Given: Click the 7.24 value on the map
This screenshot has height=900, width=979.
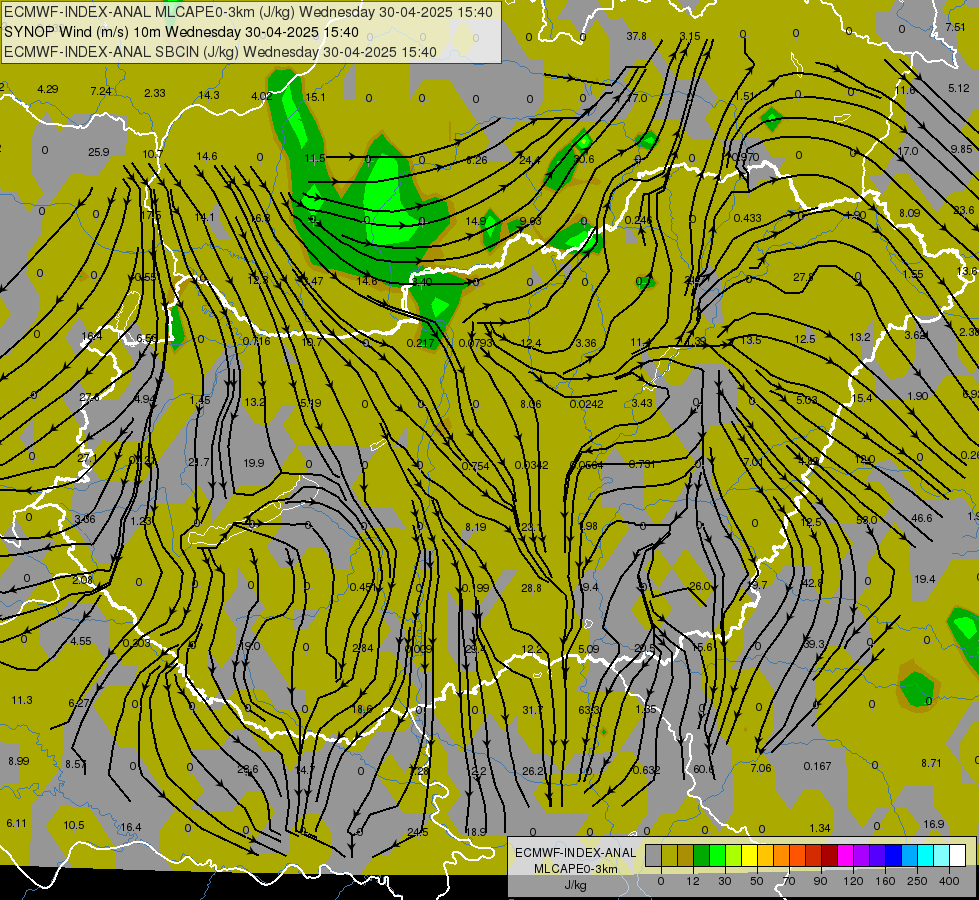Looking at the screenshot, I should 101,91.
